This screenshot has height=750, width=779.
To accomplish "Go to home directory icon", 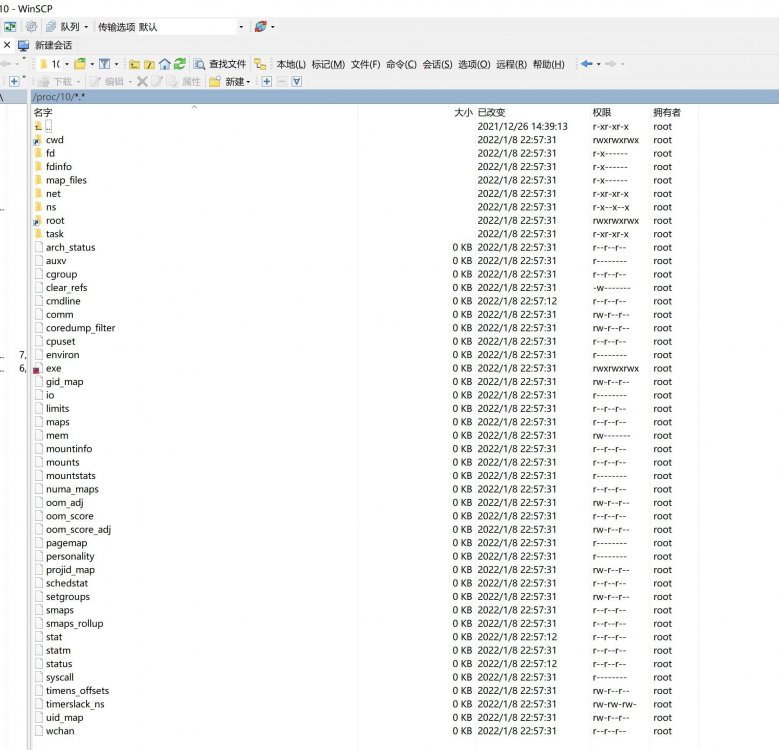I will [x=165, y=64].
